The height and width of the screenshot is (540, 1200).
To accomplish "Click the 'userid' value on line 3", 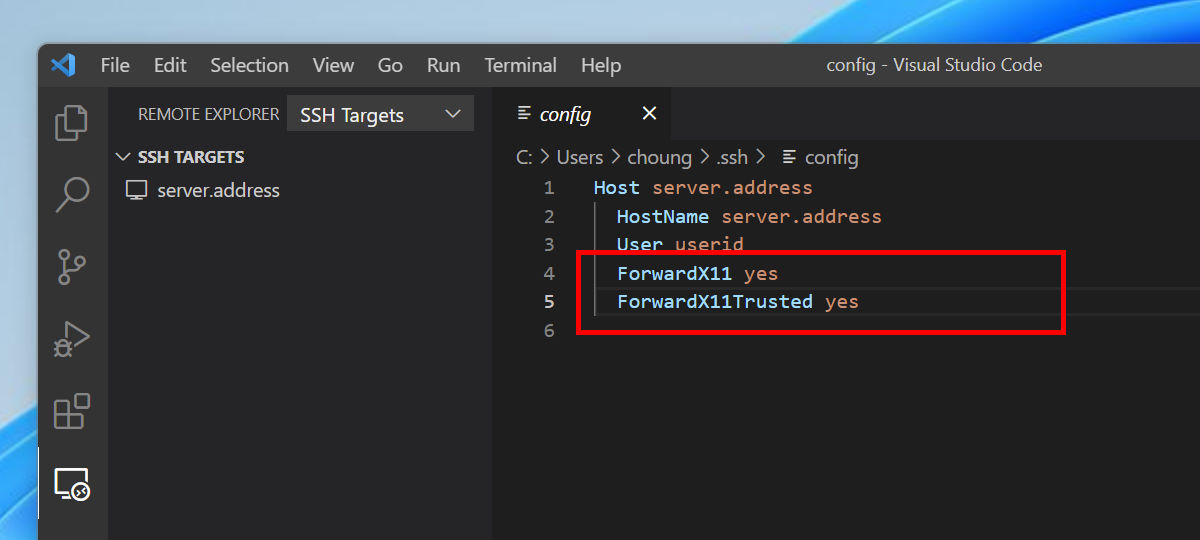I will click(x=709, y=244).
